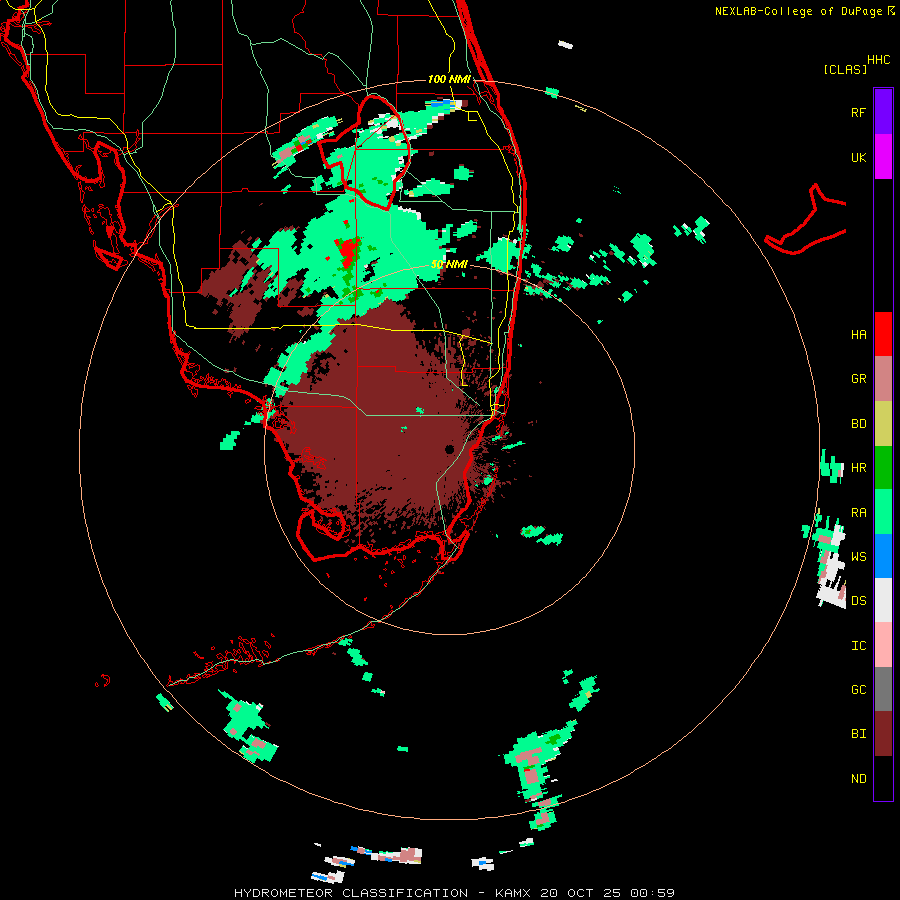
Task: Click the 100 NMI range ring label
Action: click(449, 79)
